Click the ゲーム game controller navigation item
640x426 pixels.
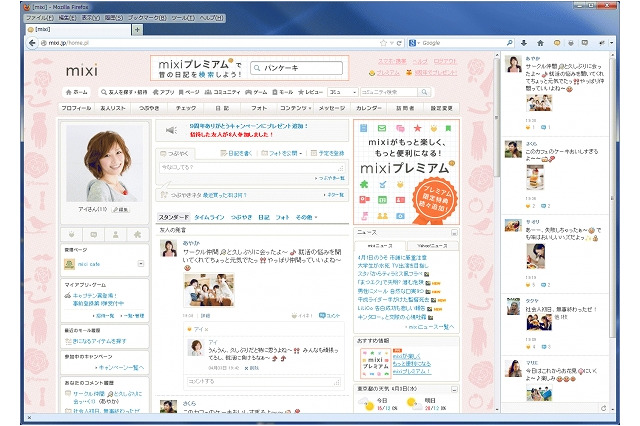pos(256,92)
